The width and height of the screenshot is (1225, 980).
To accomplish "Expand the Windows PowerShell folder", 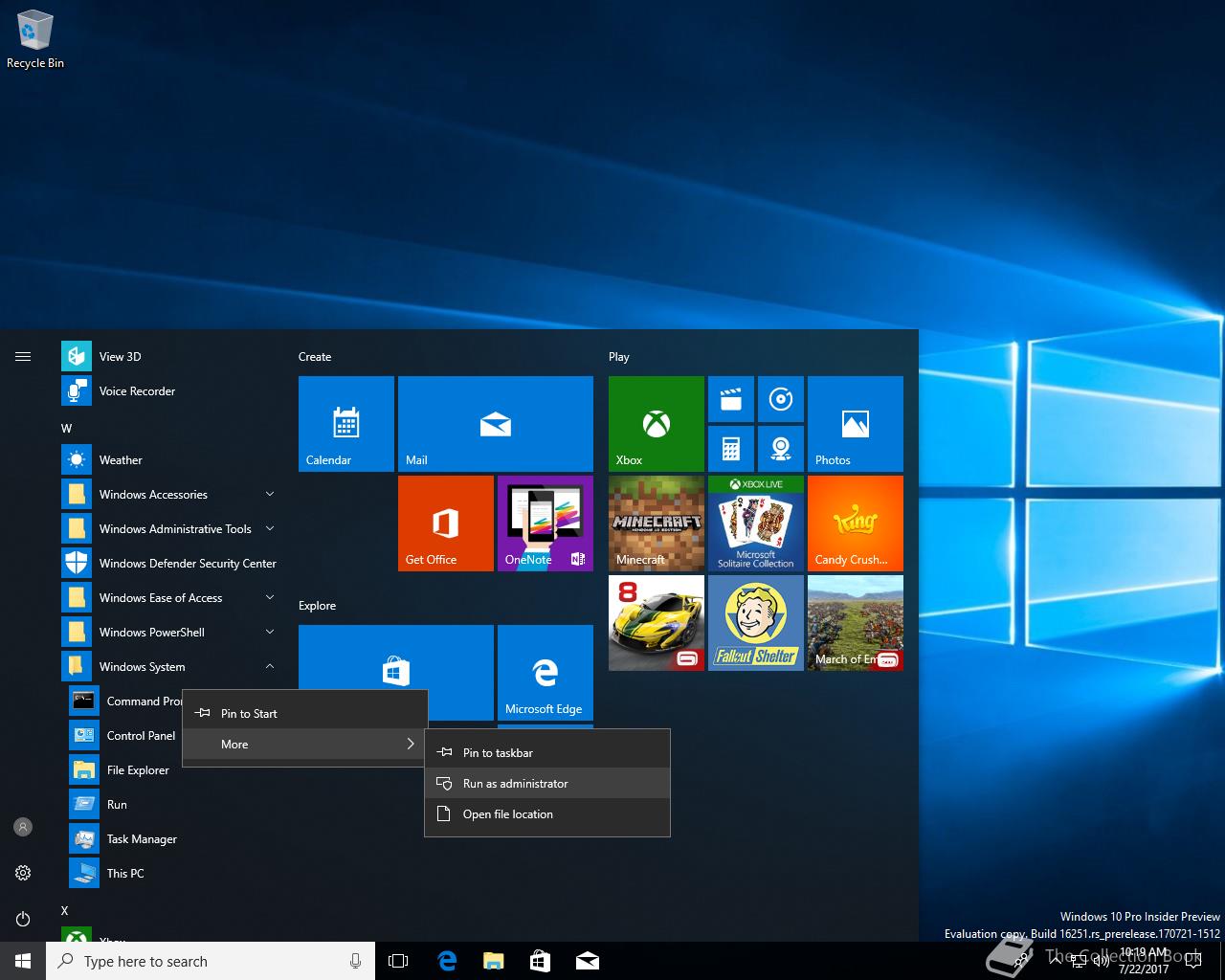I will coord(168,632).
